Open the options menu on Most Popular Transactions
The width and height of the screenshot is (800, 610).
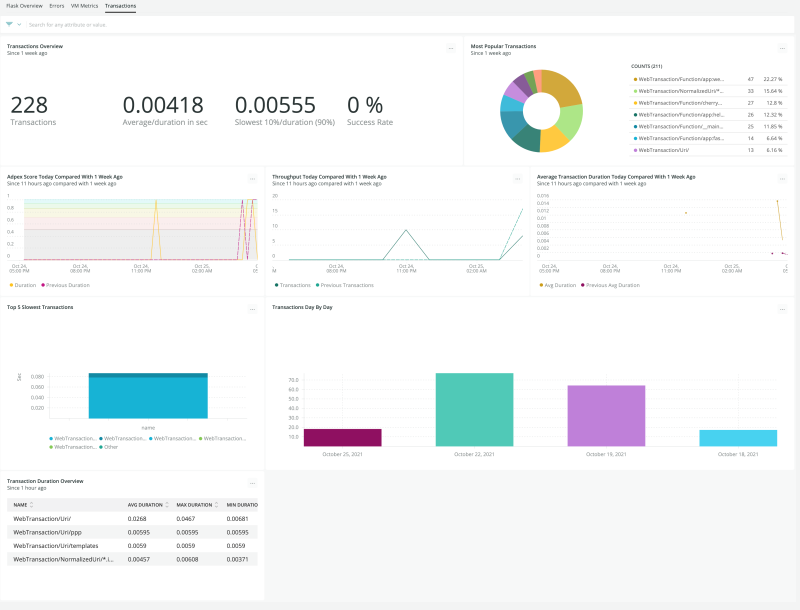click(x=784, y=47)
